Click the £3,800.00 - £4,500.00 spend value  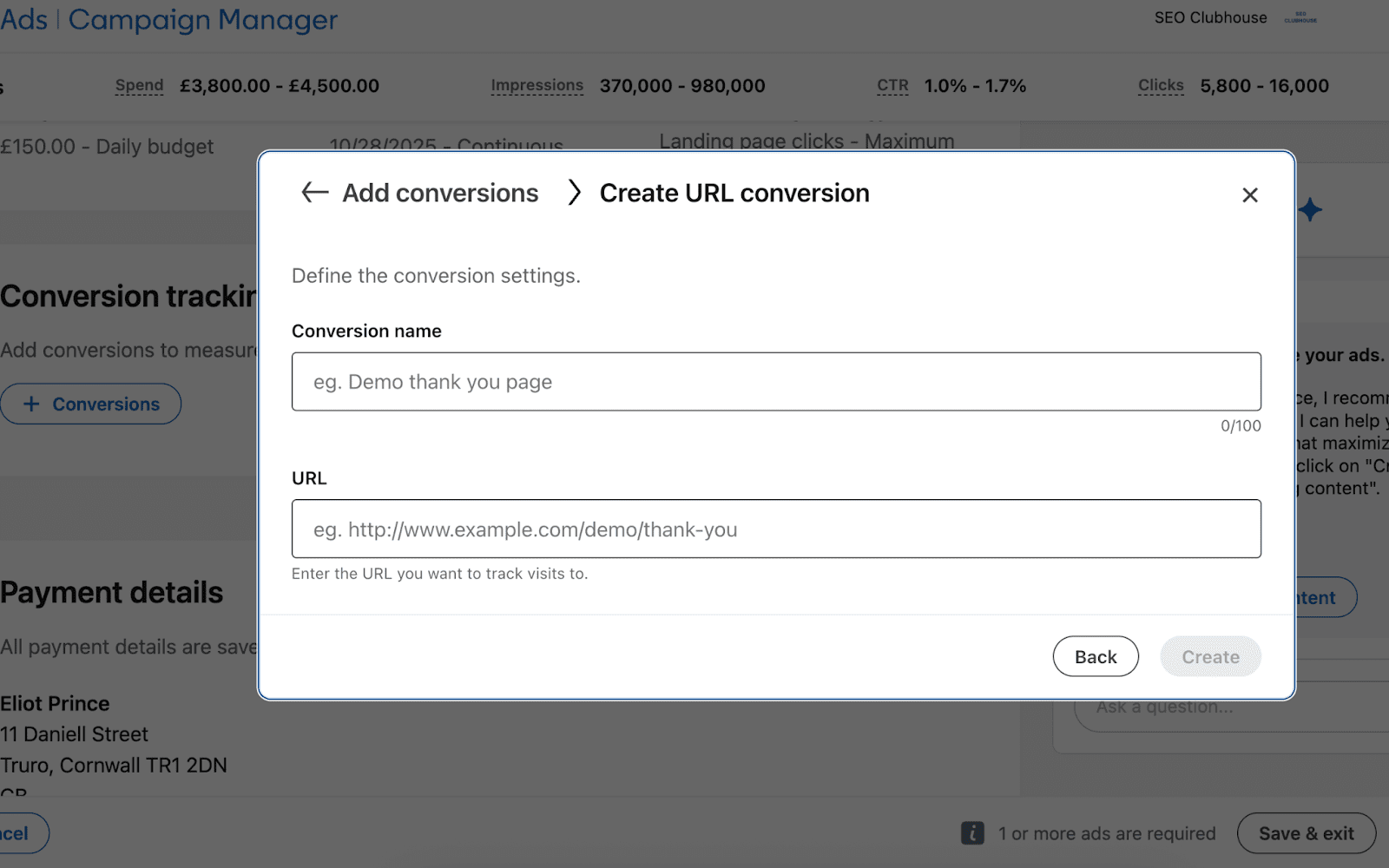point(280,86)
